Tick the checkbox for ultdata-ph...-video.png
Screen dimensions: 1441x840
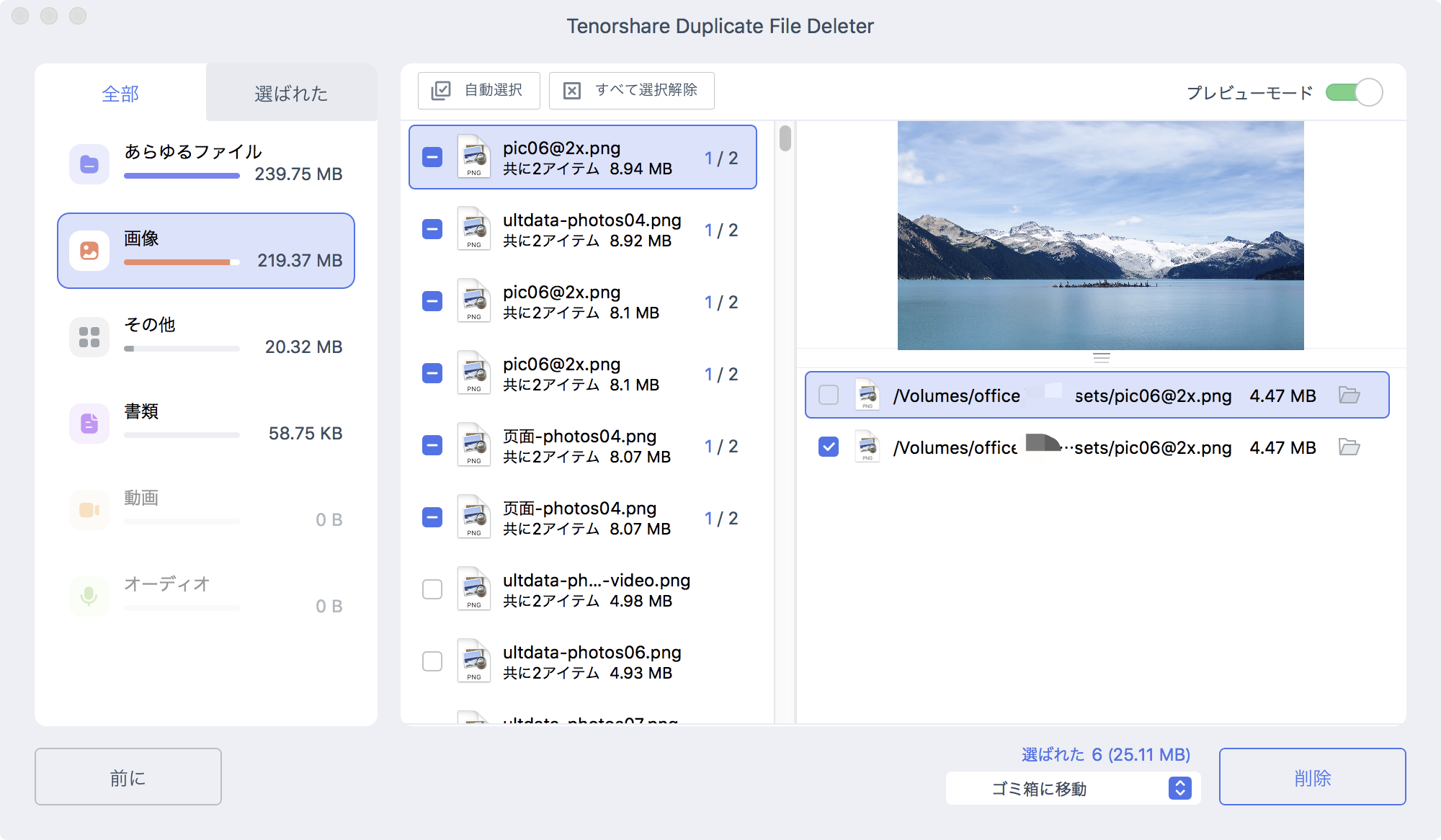pos(432,589)
